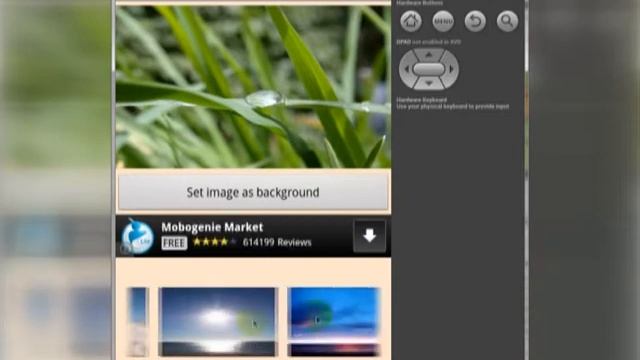Click the DPAD up arrow
The width and height of the screenshot is (640, 360).
coord(429,54)
